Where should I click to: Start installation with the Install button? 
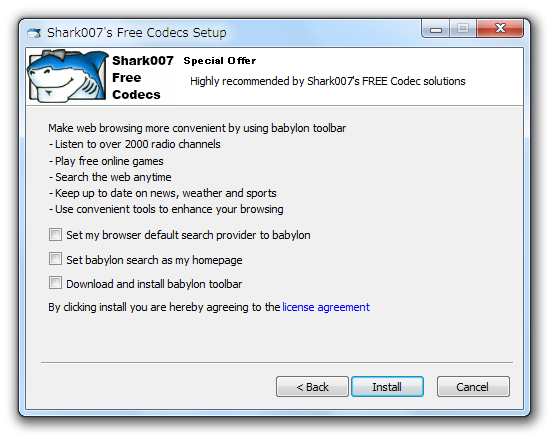coord(387,387)
